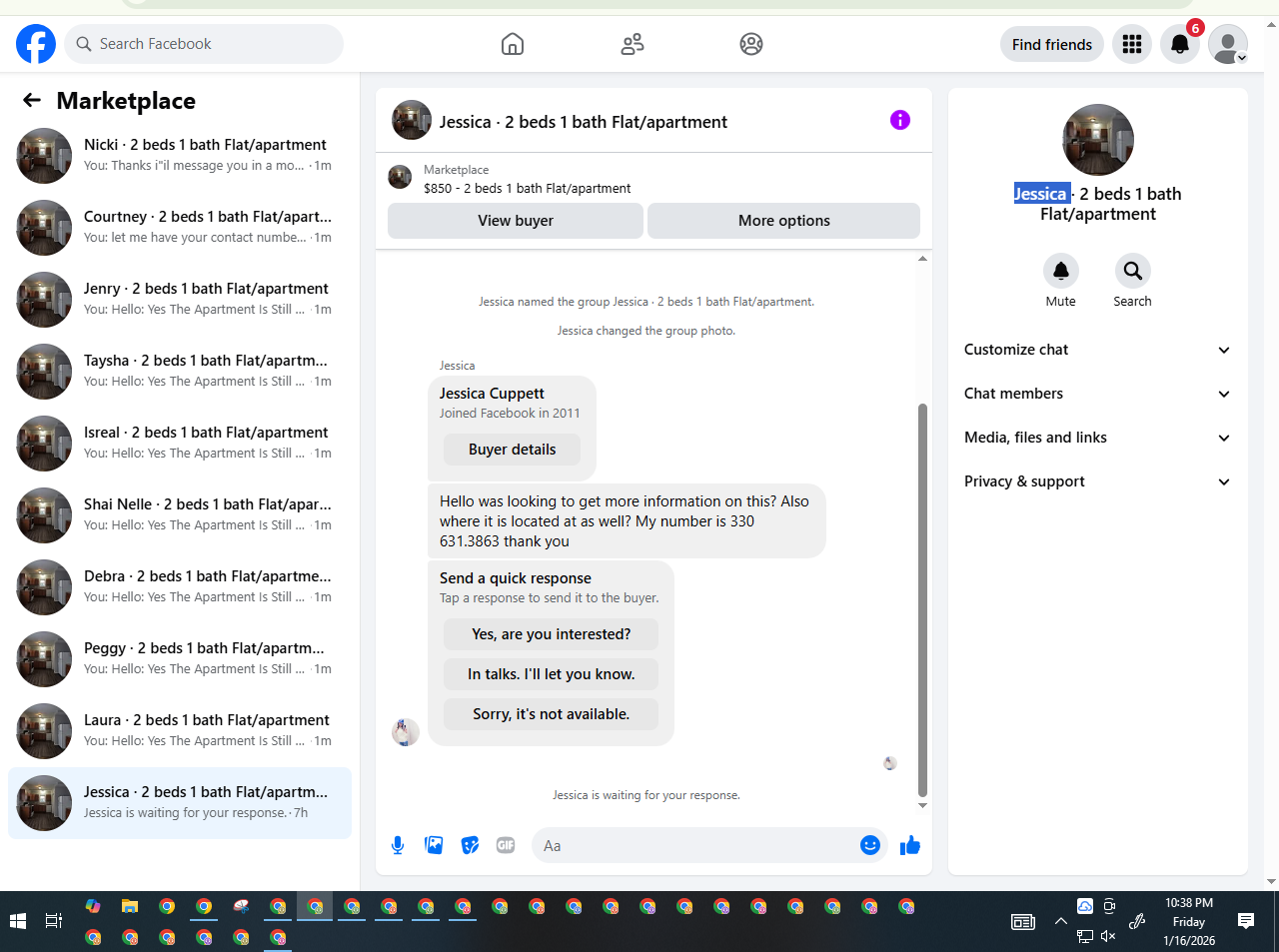This screenshot has width=1279, height=952.
Task: Click the Find friends button
Action: (1052, 44)
